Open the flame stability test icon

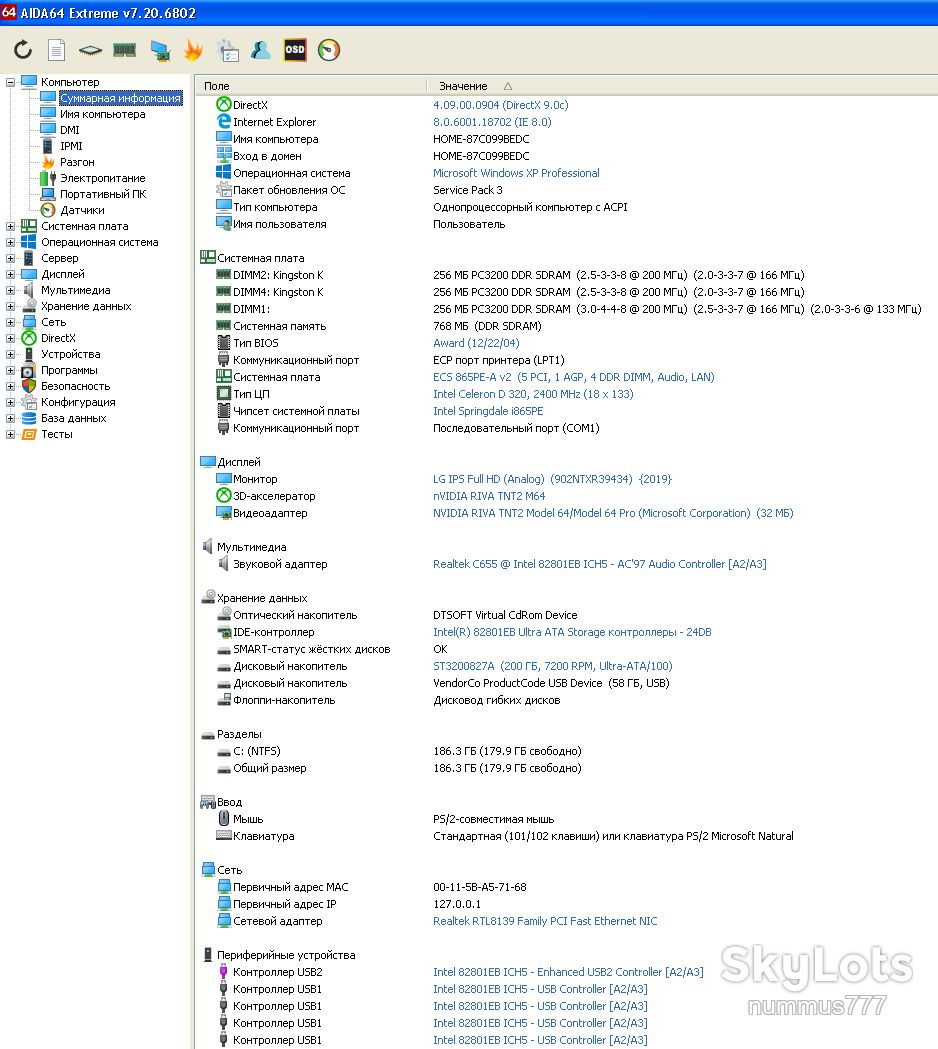coord(193,50)
